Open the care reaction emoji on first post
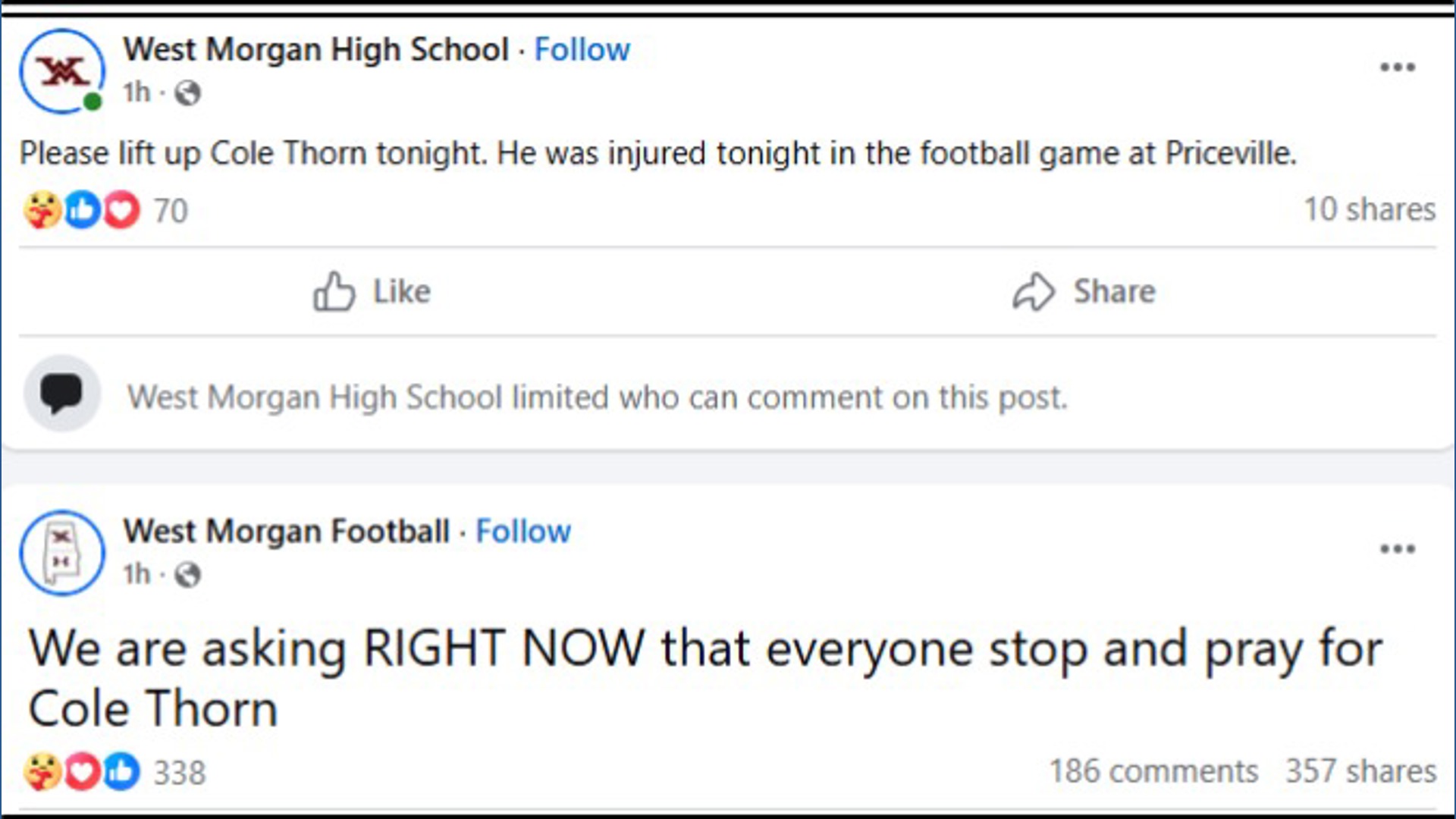Viewport: 1456px width, 819px height. [x=45, y=210]
